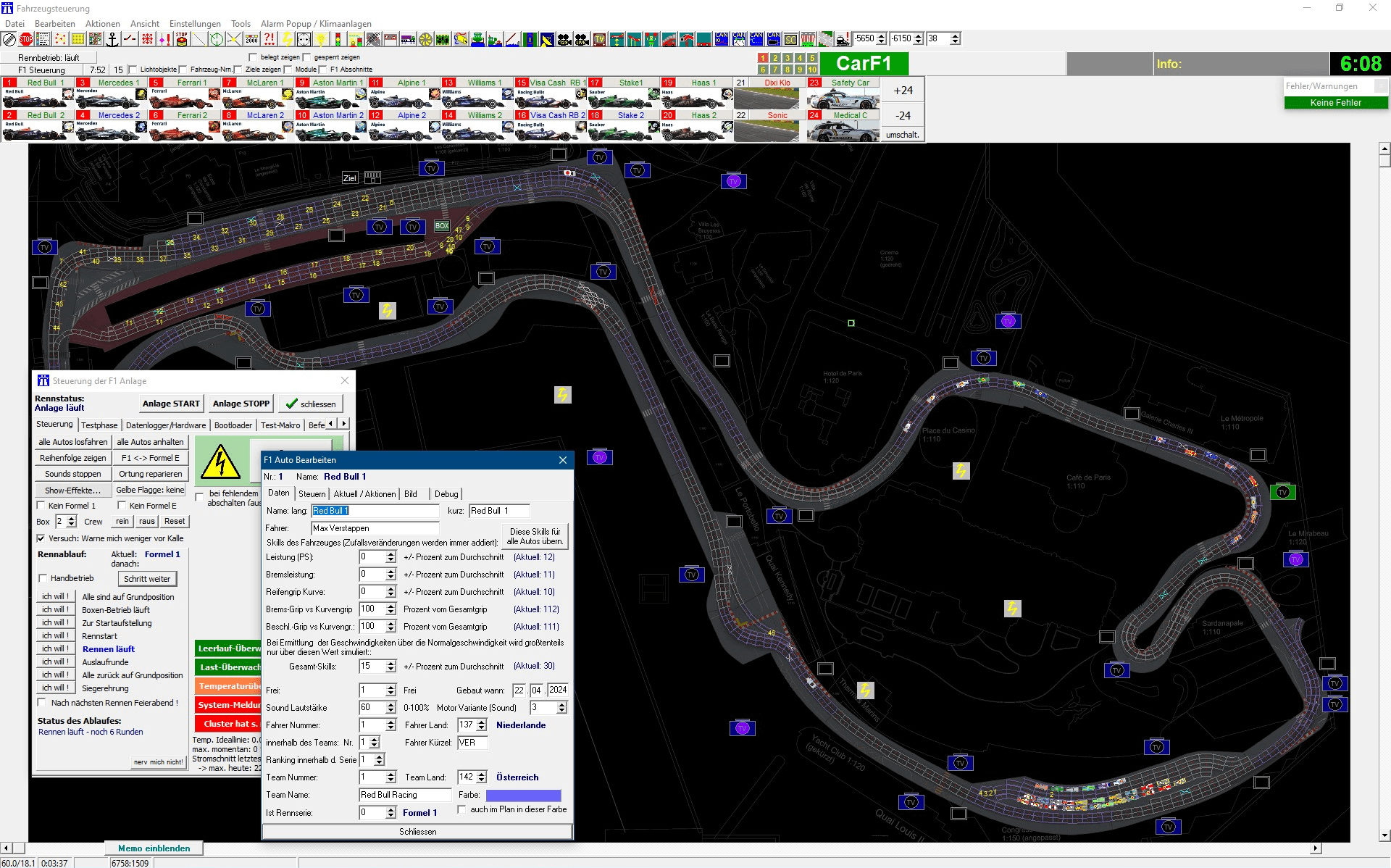1391x868 pixels.
Task: Open the 'Alarm Popup / Klimaanlagen' menu
Action: (x=316, y=24)
